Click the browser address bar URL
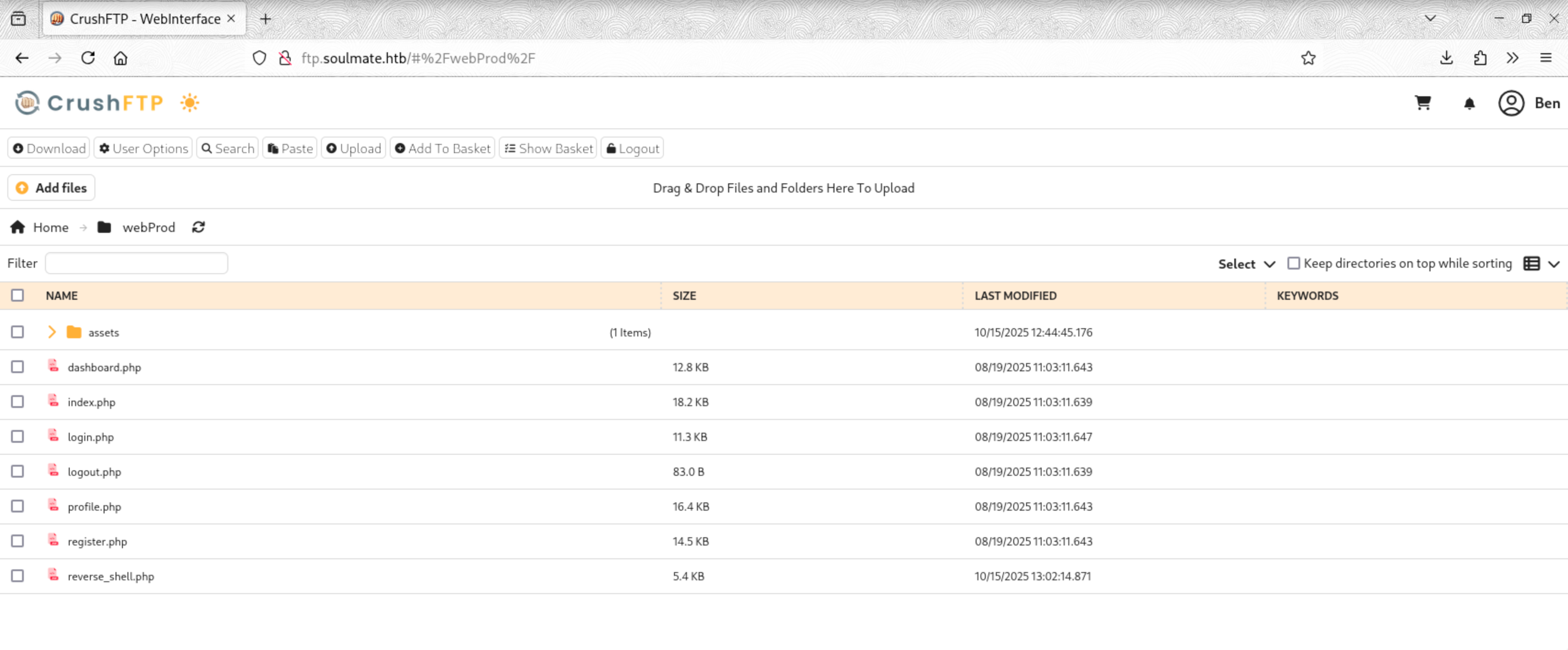 pyautogui.click(x=418, y=58)
